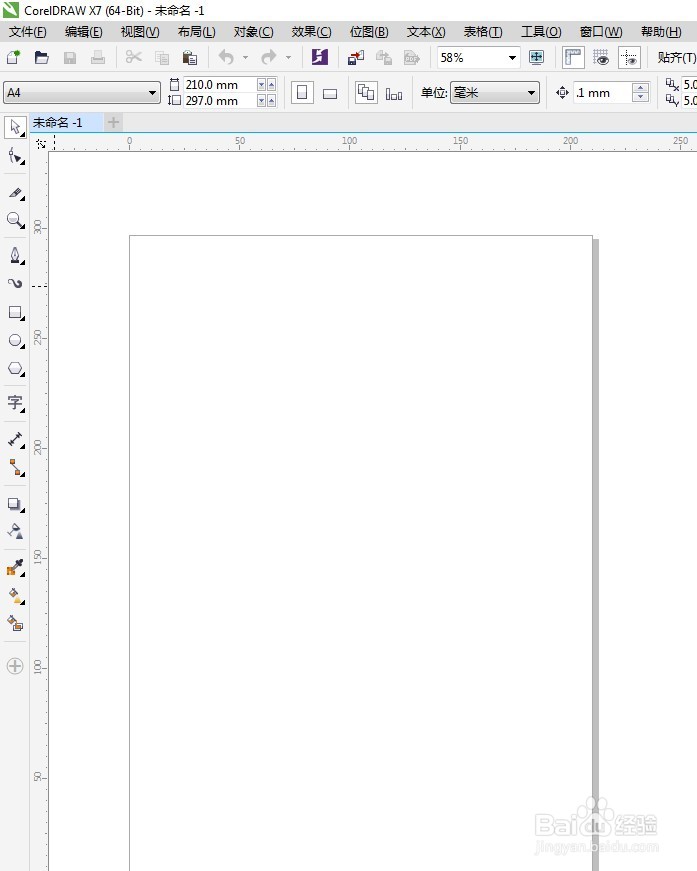Open the 贴齐 snap-to dropdown
Image resolution: width=697 pixels, height=871 pixels.
click(x=675, y=57)
